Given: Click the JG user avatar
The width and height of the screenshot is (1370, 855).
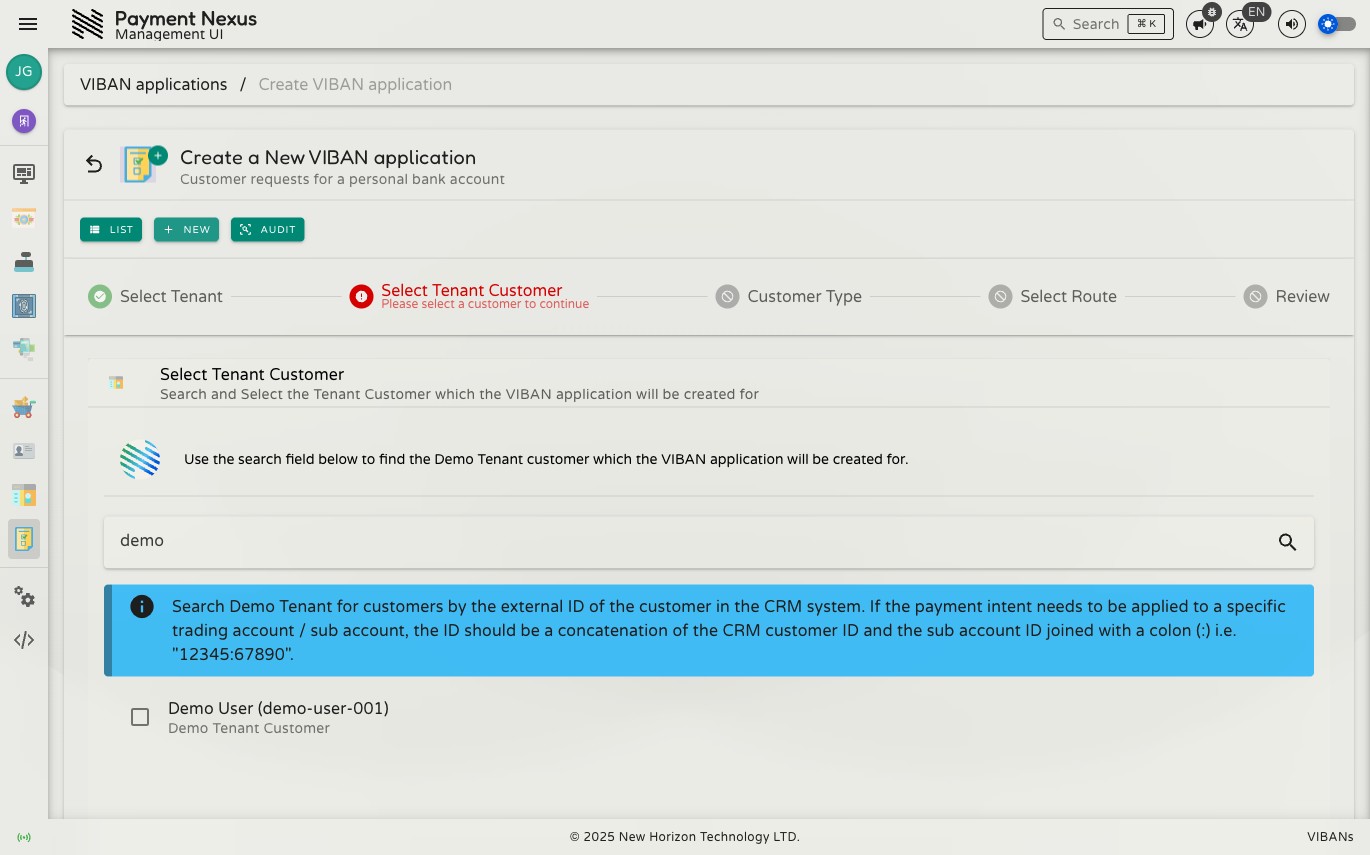Looking at the screenshot, I should click(24, 72).
